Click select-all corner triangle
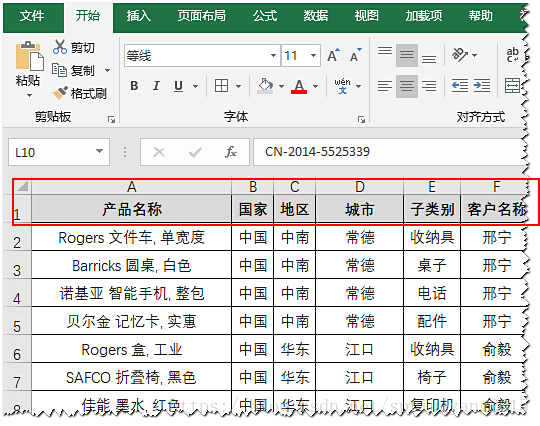 tap(23, 187)
